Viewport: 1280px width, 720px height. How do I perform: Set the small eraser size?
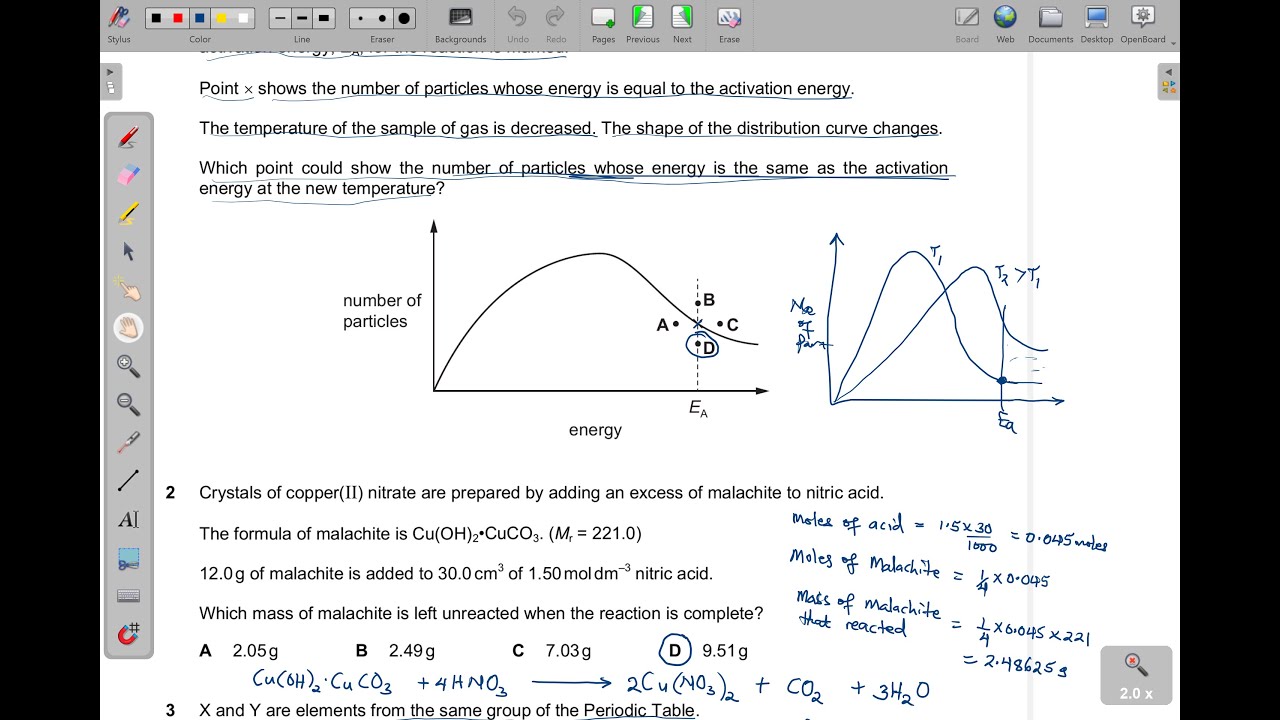click(360, 18)
